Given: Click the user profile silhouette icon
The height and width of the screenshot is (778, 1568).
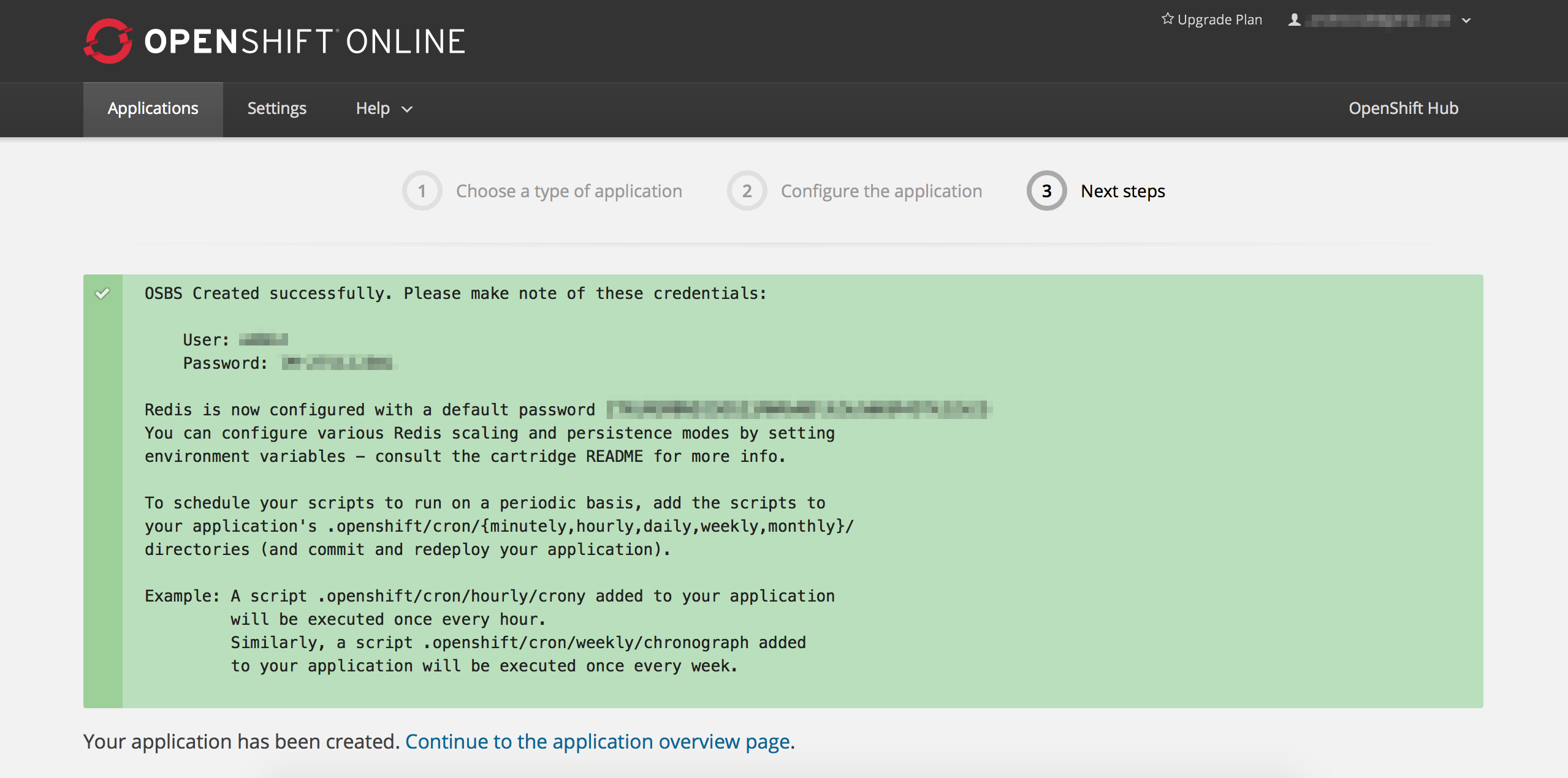Looking at the screenshot, I should click(1294, 20).
